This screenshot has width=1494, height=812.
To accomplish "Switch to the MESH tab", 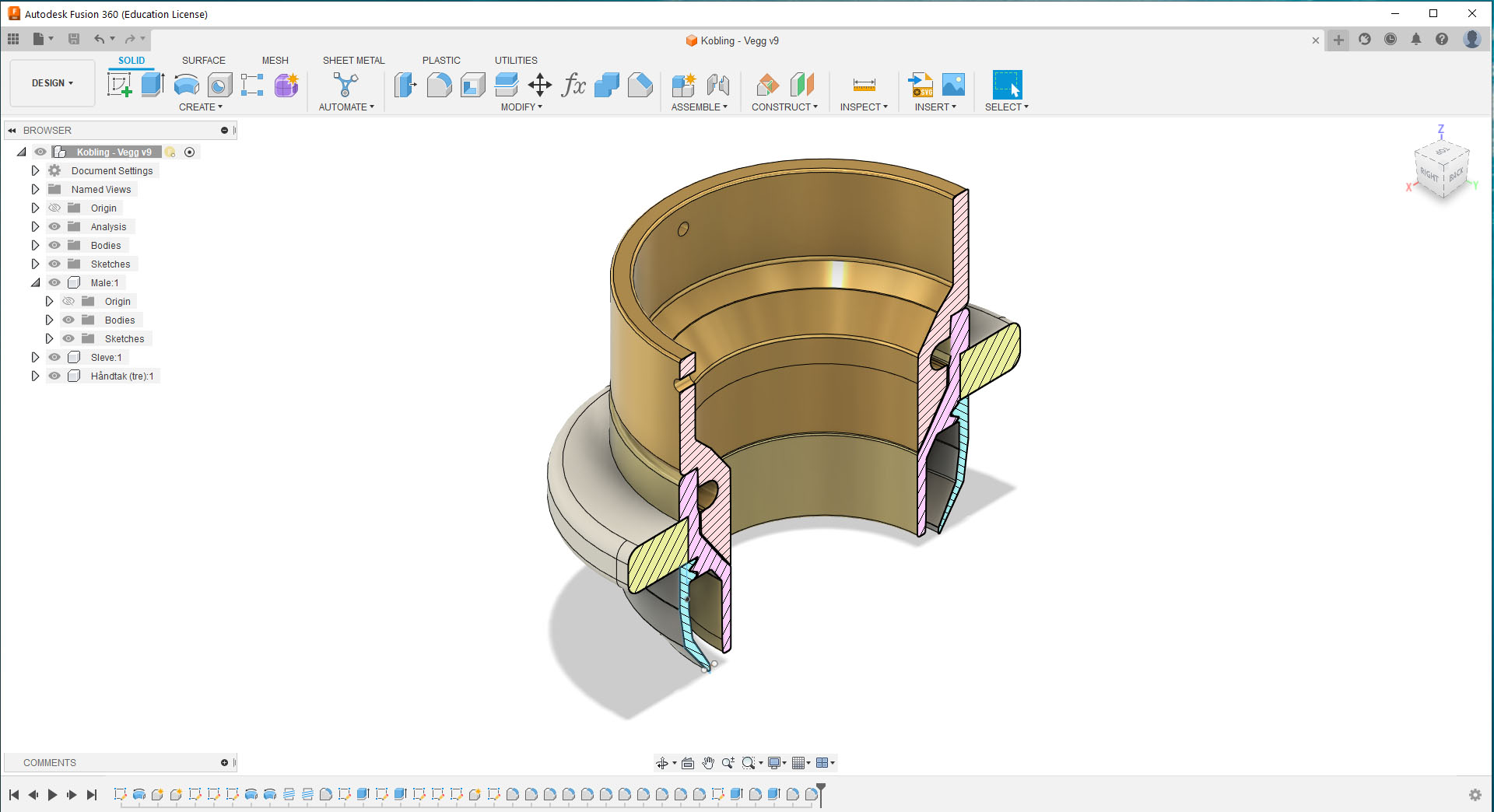I will tap(275, 61).
